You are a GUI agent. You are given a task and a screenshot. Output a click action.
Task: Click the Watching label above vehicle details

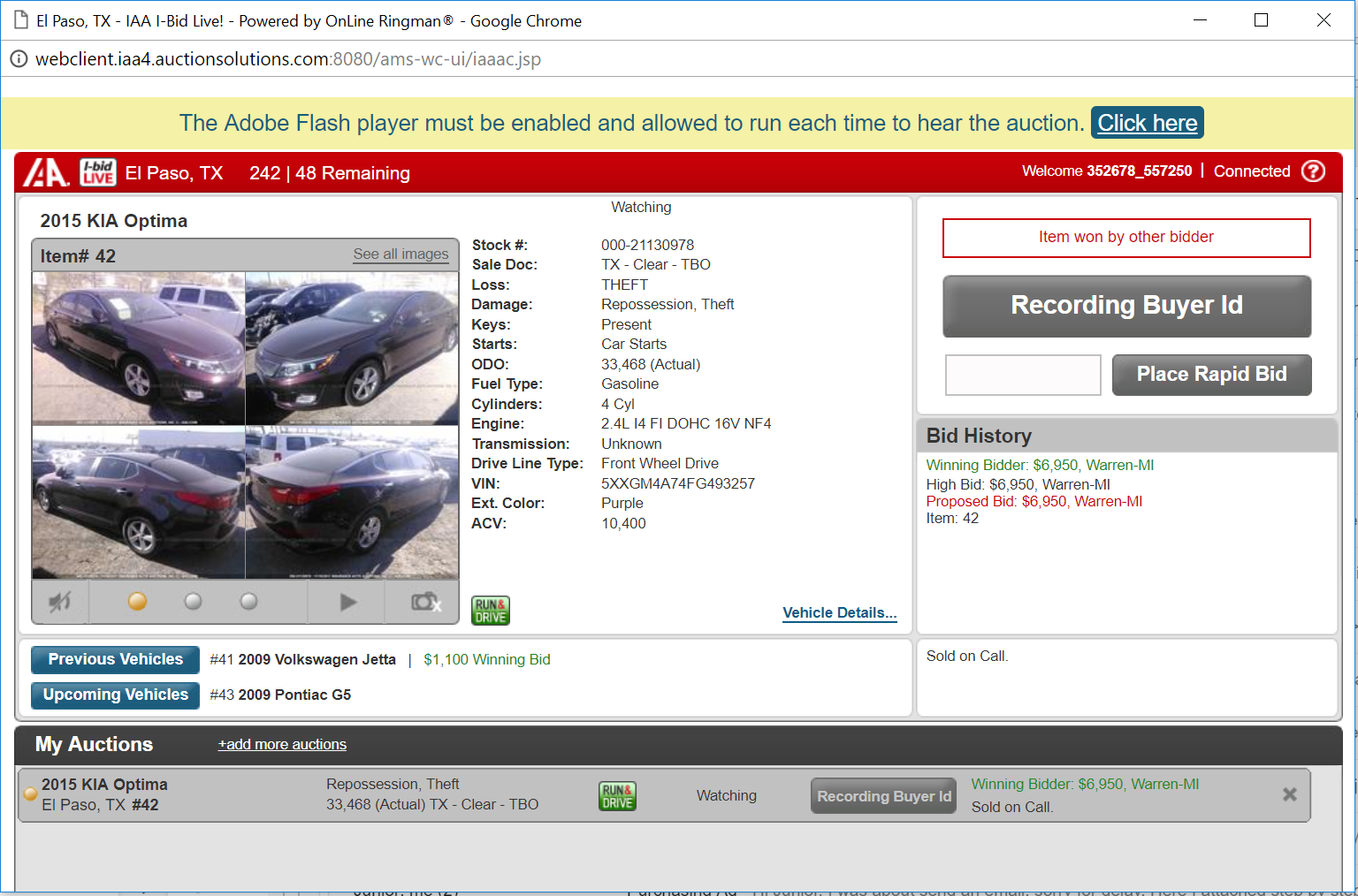pos(641,207)
